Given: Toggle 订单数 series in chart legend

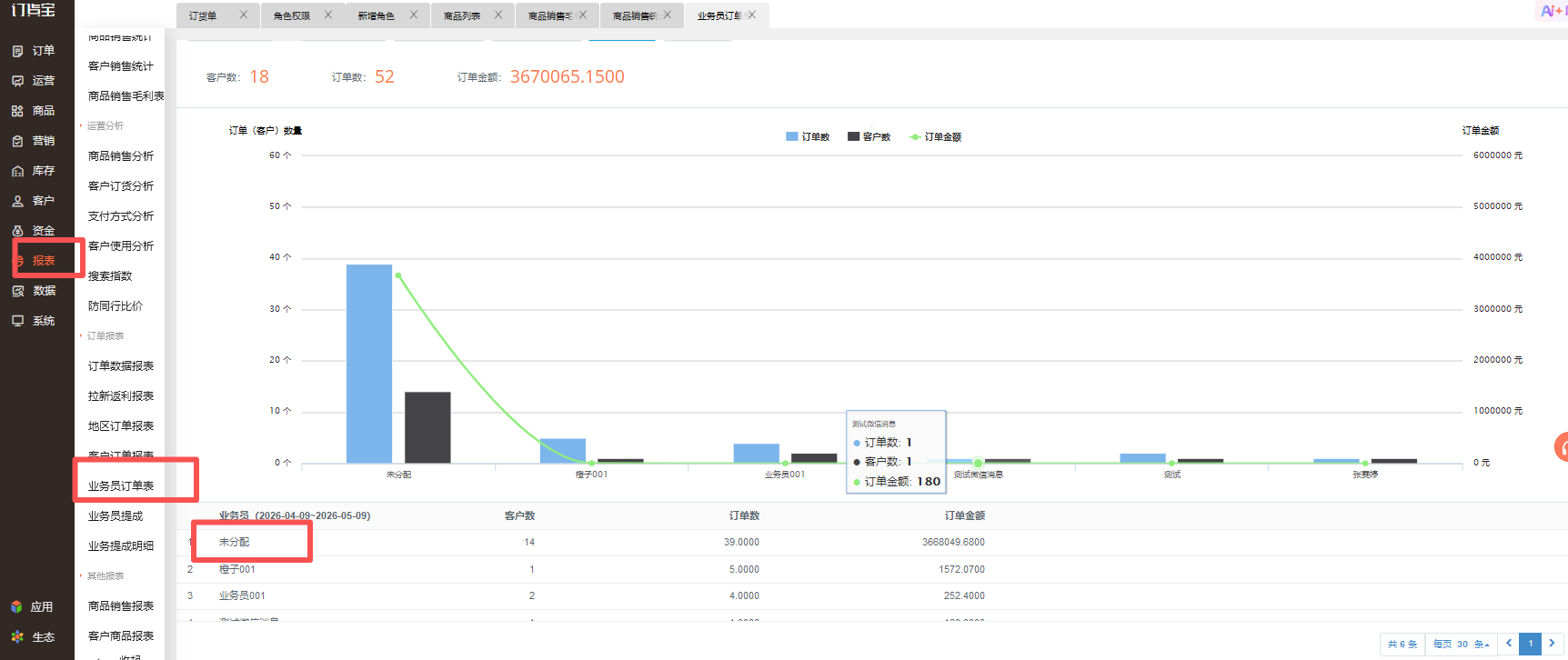Looking at the screenshot, I should pos(808,136).
